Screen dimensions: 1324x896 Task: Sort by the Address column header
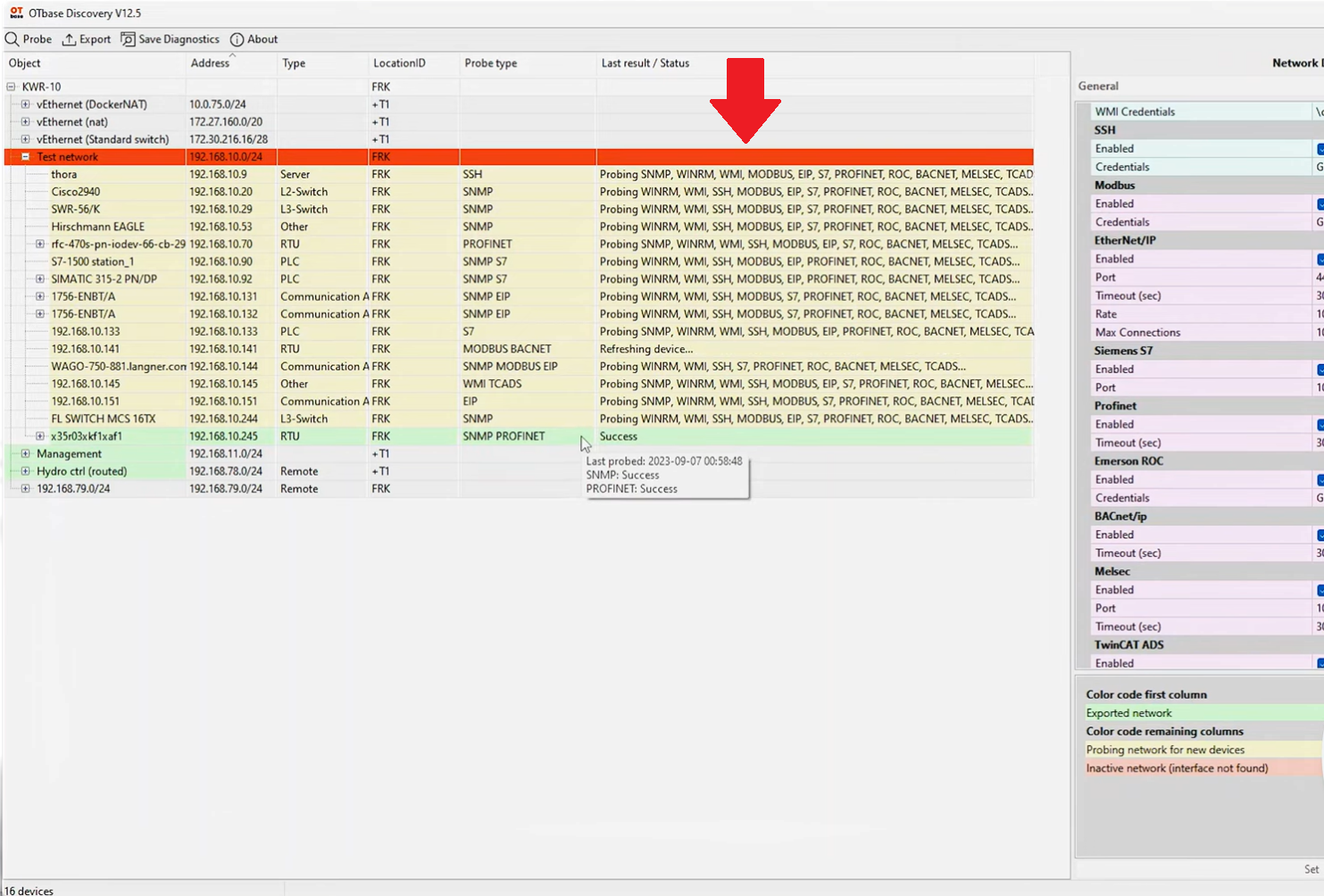coord(231,63)
